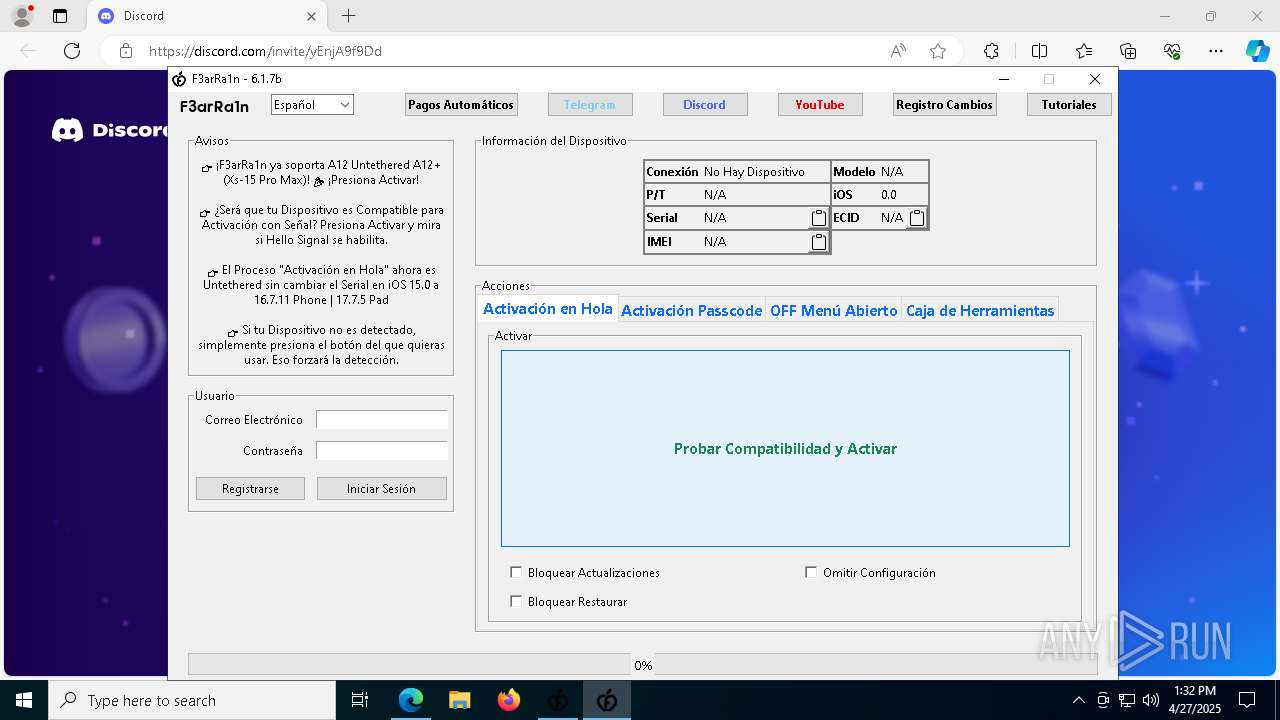Open Edge Settings and more menu
1280x720 pixels.
[x=1216, y=51]
